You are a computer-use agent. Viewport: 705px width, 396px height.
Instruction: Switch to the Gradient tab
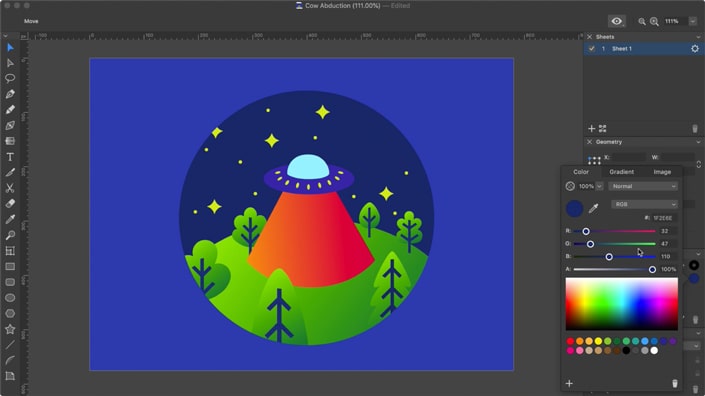click(x=621, y=172)
